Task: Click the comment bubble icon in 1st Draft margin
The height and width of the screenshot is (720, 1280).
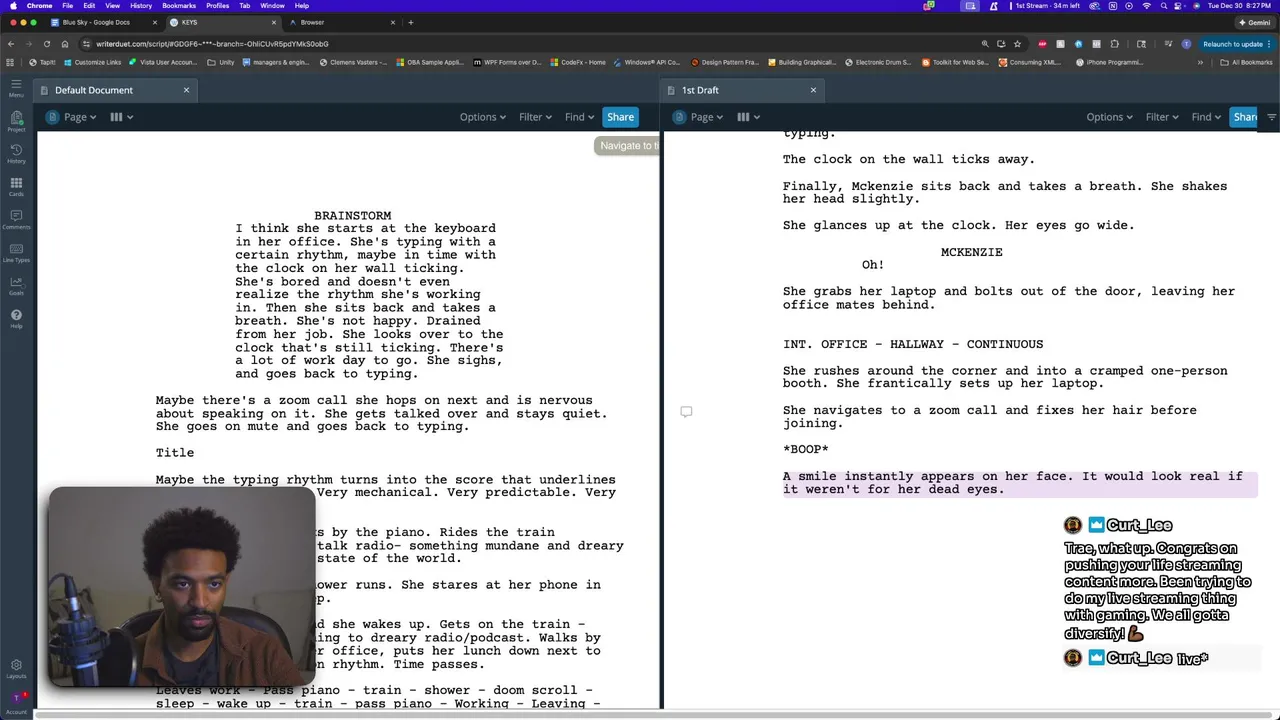Action: [x=686, y=412]
